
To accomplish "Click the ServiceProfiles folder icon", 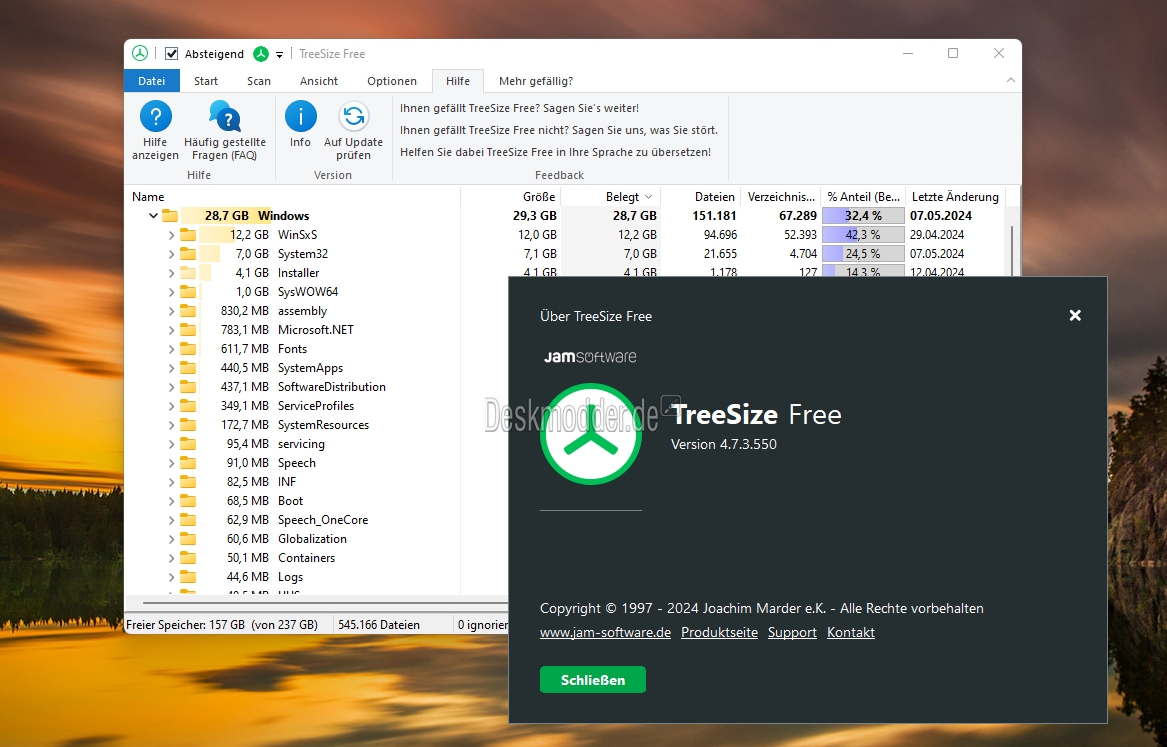I will (x=188, y=405).
